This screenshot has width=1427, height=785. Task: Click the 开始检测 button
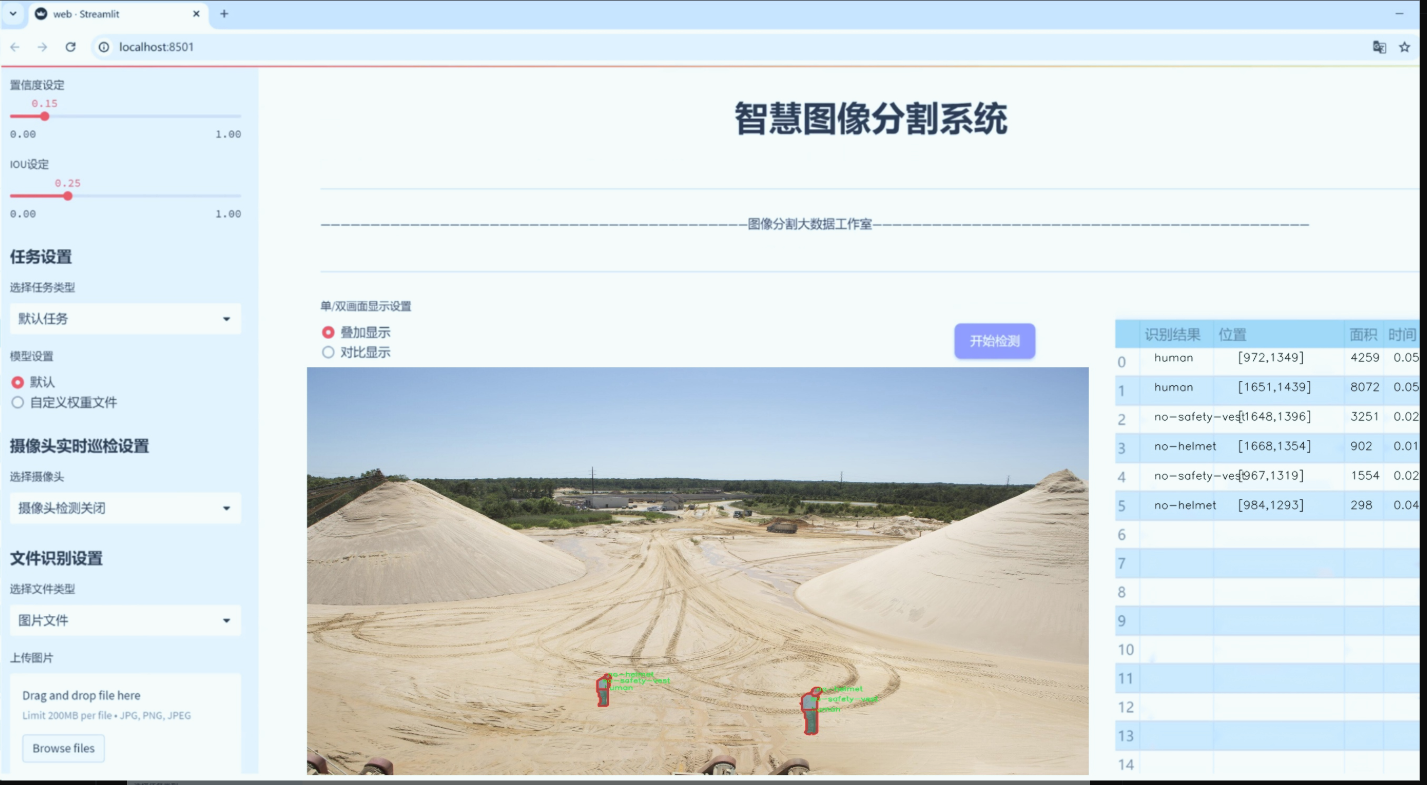994,341
